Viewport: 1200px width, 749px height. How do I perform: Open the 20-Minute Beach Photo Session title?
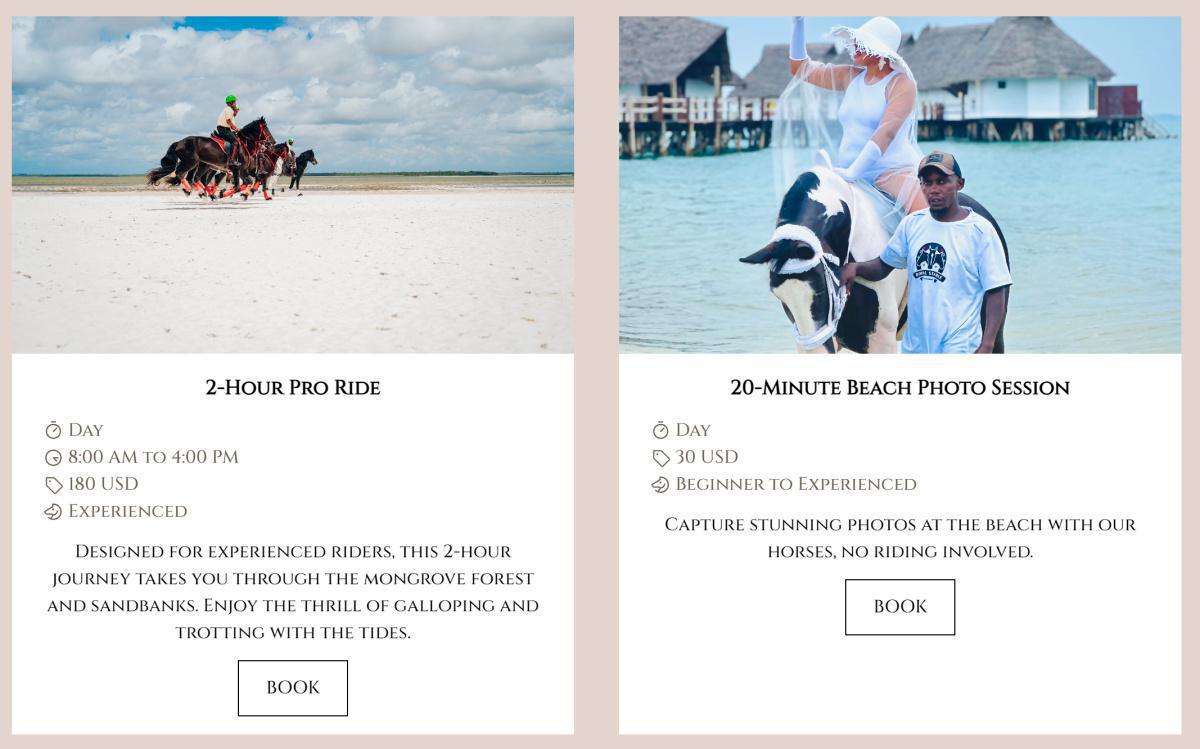(900, 387)
